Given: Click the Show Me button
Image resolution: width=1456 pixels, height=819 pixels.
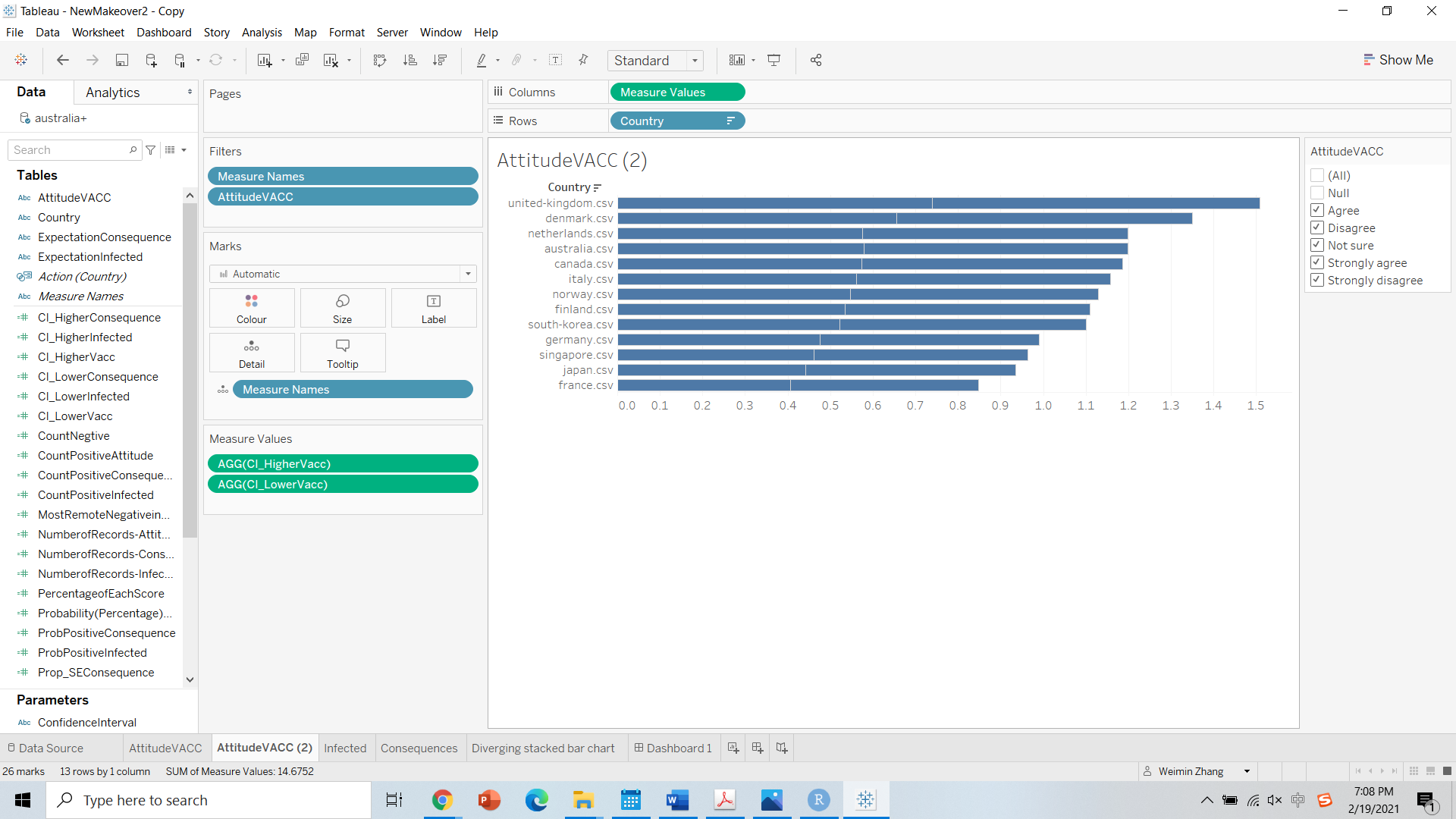Looking at the screenshot, I should tap(1398, 60).
